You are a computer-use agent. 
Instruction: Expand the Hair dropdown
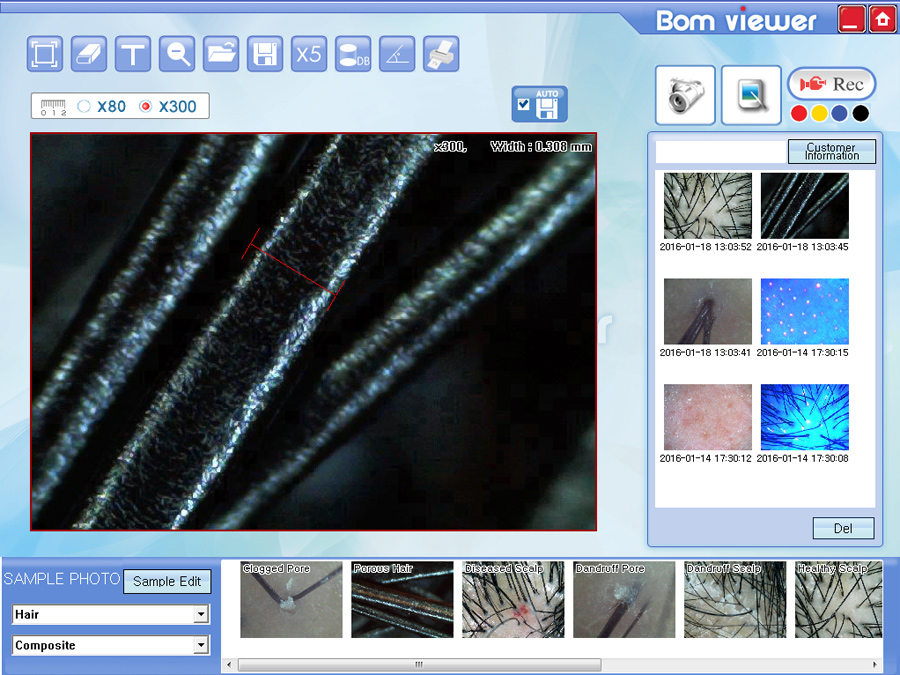tap(201, 614)
